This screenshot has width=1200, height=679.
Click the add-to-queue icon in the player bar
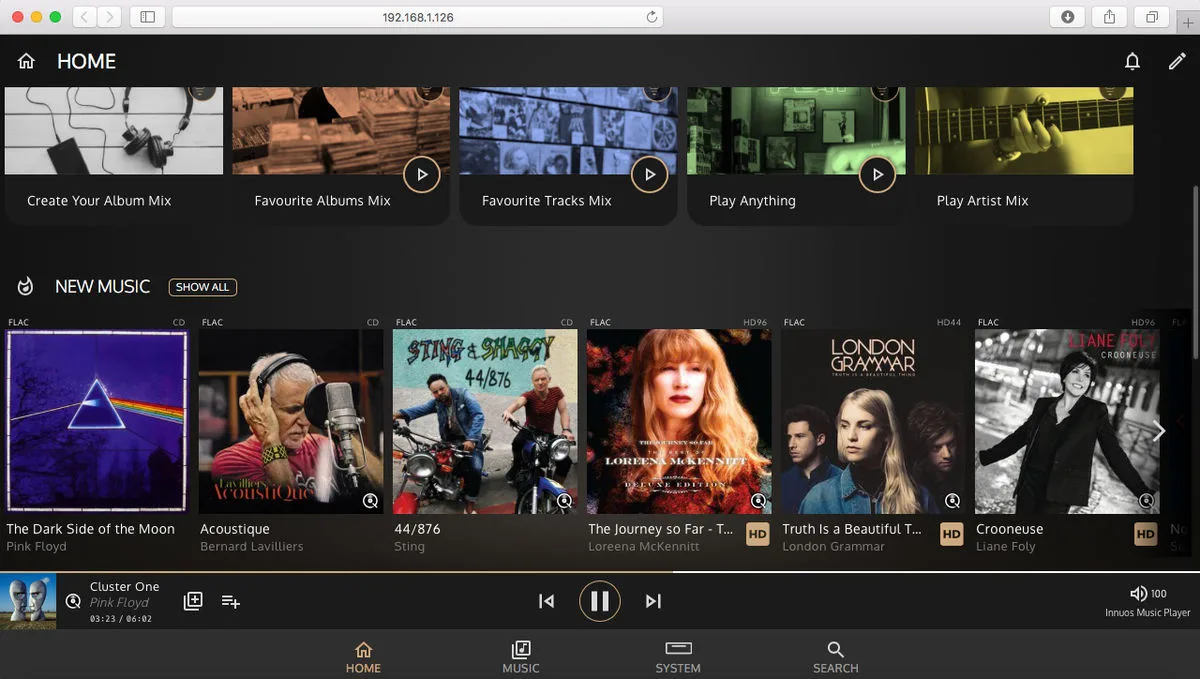tap(230, 601)
